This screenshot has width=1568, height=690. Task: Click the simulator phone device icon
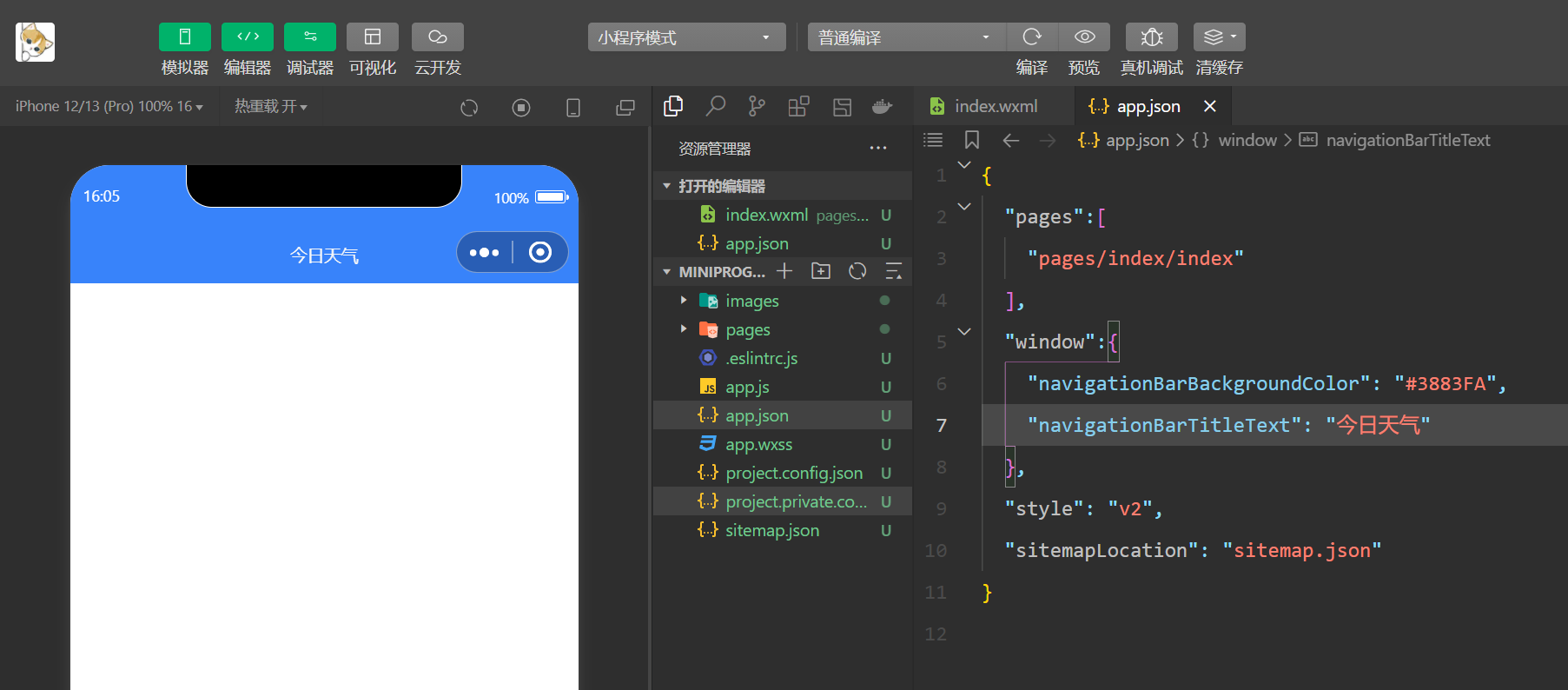(573, 108)
